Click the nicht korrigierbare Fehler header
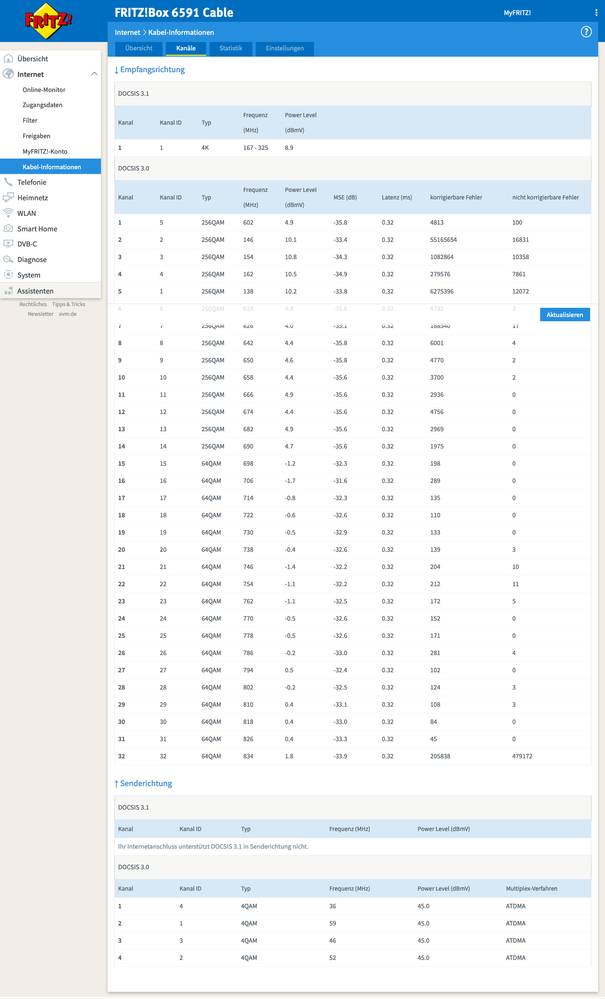 point(545,198)
